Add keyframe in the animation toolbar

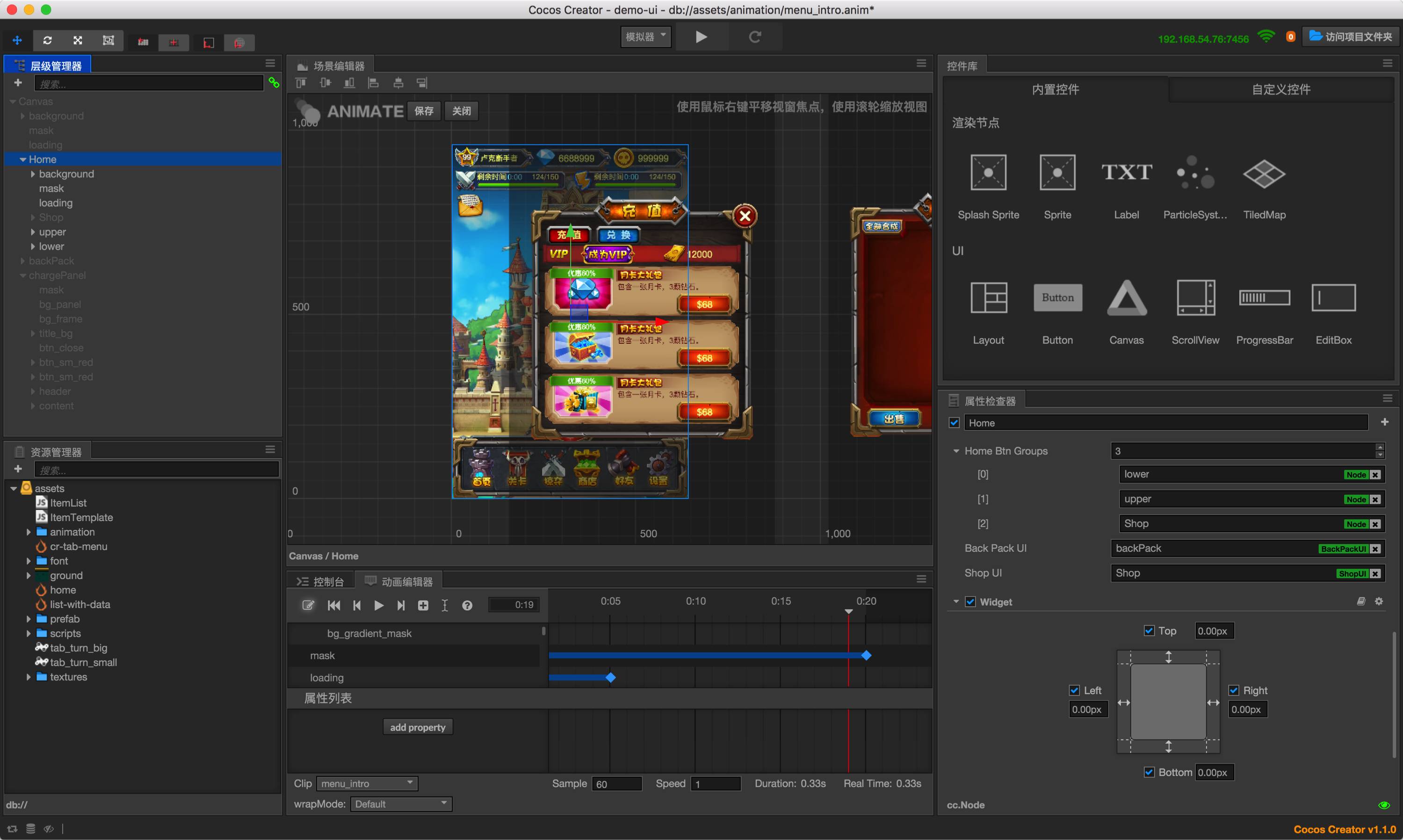[x=423, y=605]
